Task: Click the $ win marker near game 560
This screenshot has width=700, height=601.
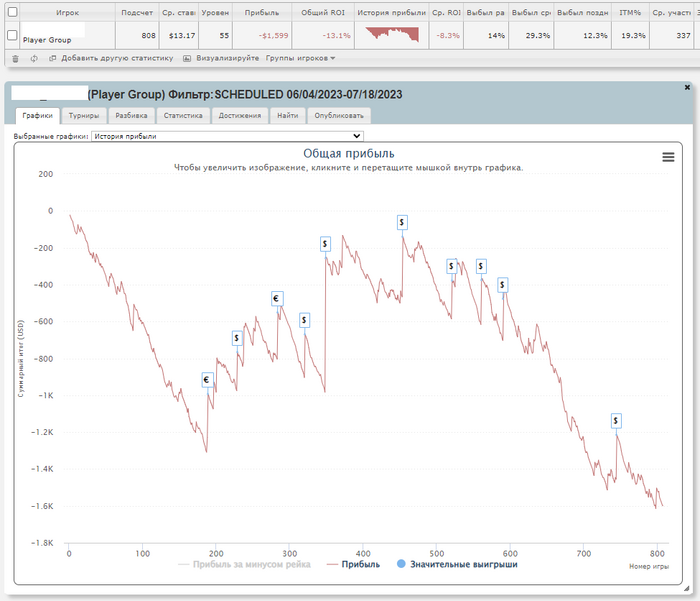Action: point(481,267)
